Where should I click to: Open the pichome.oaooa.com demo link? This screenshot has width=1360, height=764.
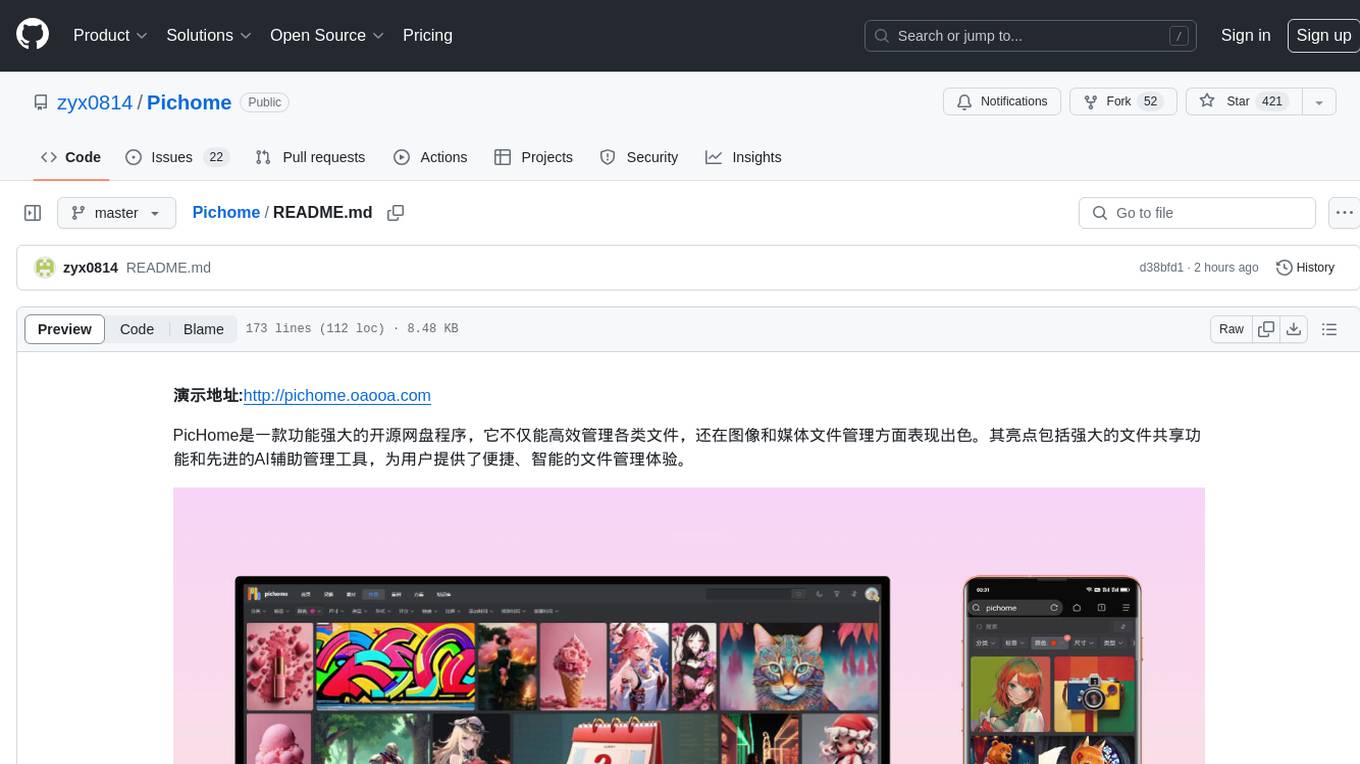coord(337,395)
